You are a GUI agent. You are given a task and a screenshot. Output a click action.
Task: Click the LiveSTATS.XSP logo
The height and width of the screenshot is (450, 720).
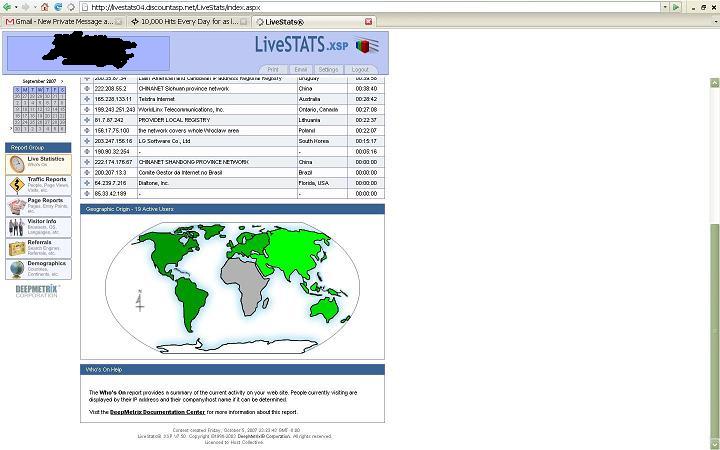[317, 45]
